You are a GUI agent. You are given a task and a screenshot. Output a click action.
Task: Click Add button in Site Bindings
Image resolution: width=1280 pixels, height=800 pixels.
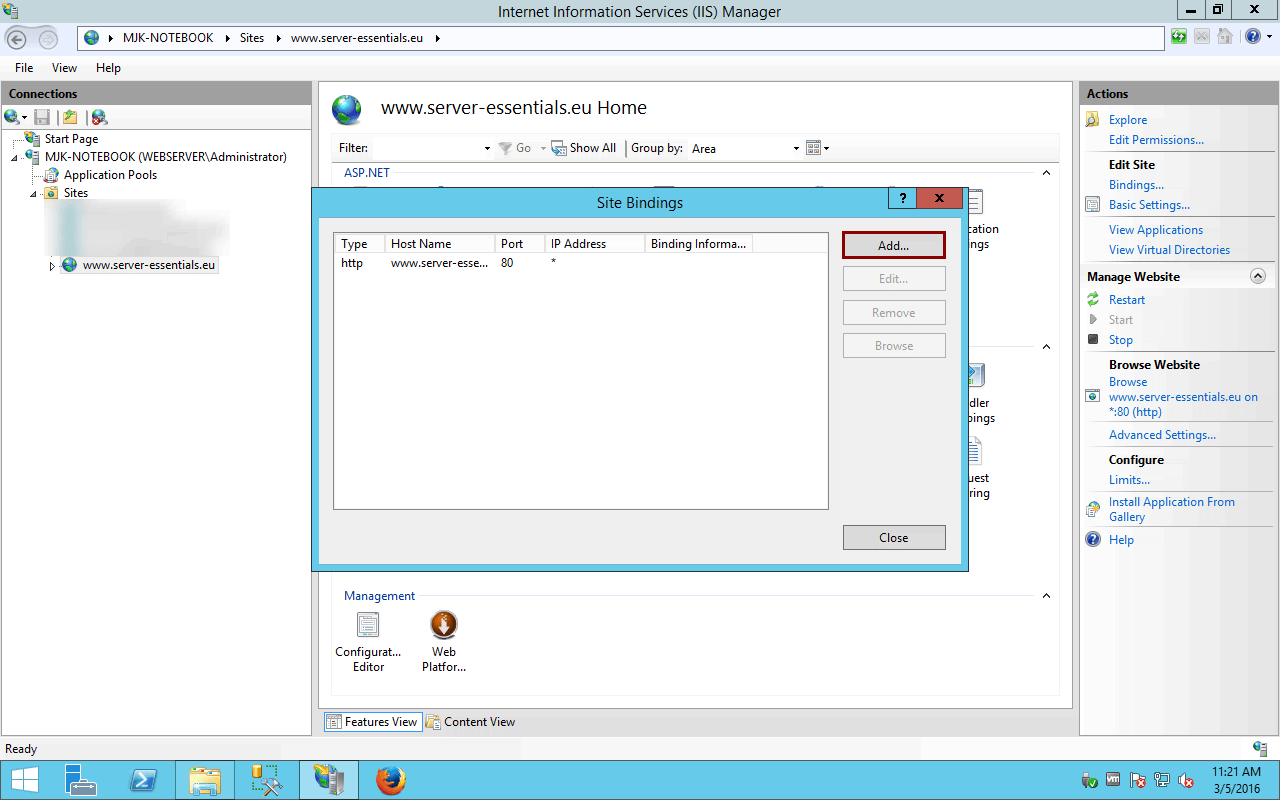click(x=894, y=245)
